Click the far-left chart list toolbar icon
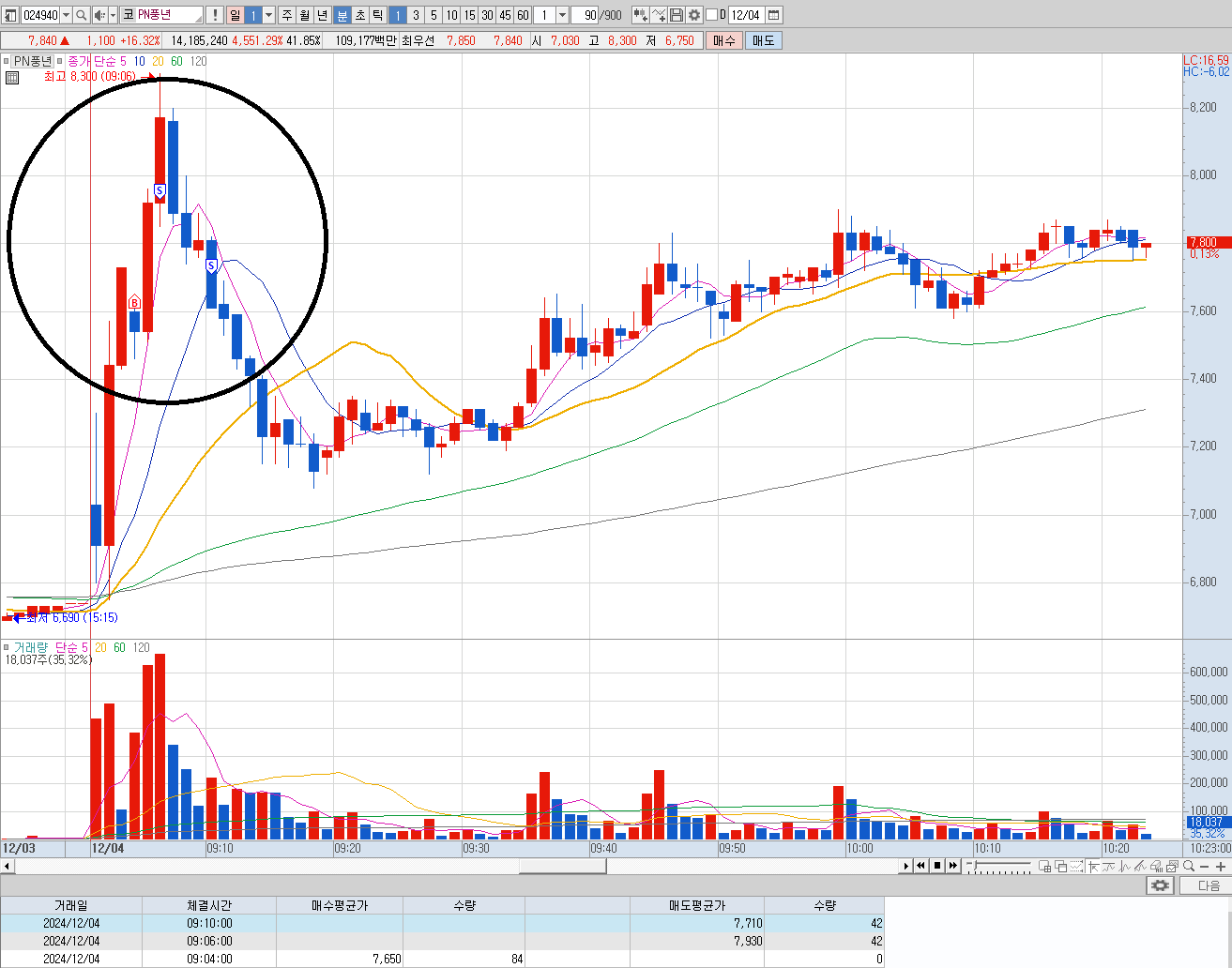 (x=9, y=15)
